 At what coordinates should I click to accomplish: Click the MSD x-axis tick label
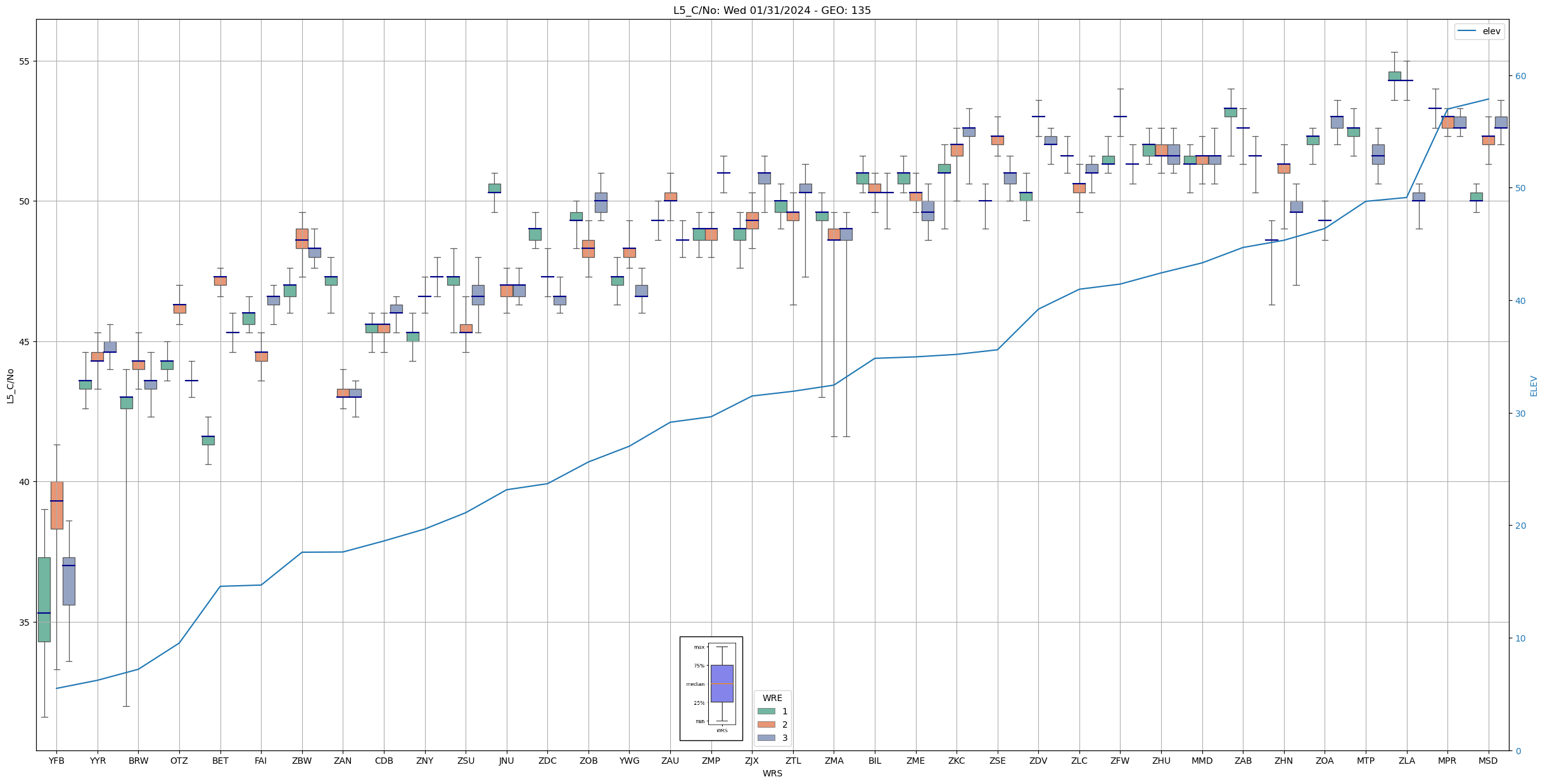pyautogui.click(x=1488, y=761)
